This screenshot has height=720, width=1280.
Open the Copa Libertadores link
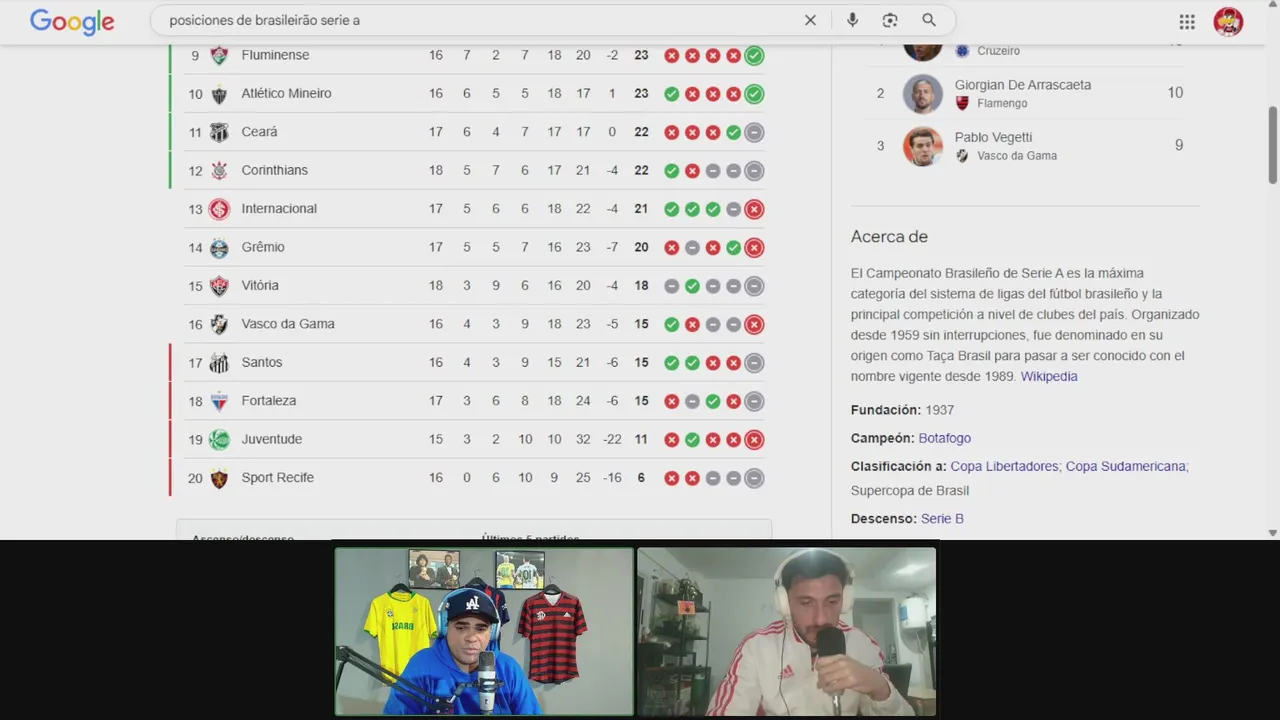point(1004,466)
